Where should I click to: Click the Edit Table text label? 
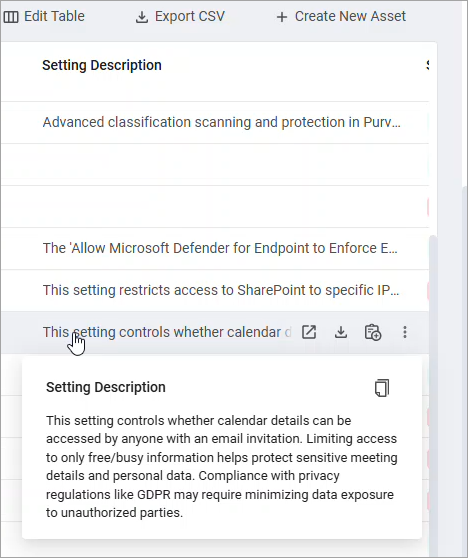[x=54, y=16]
